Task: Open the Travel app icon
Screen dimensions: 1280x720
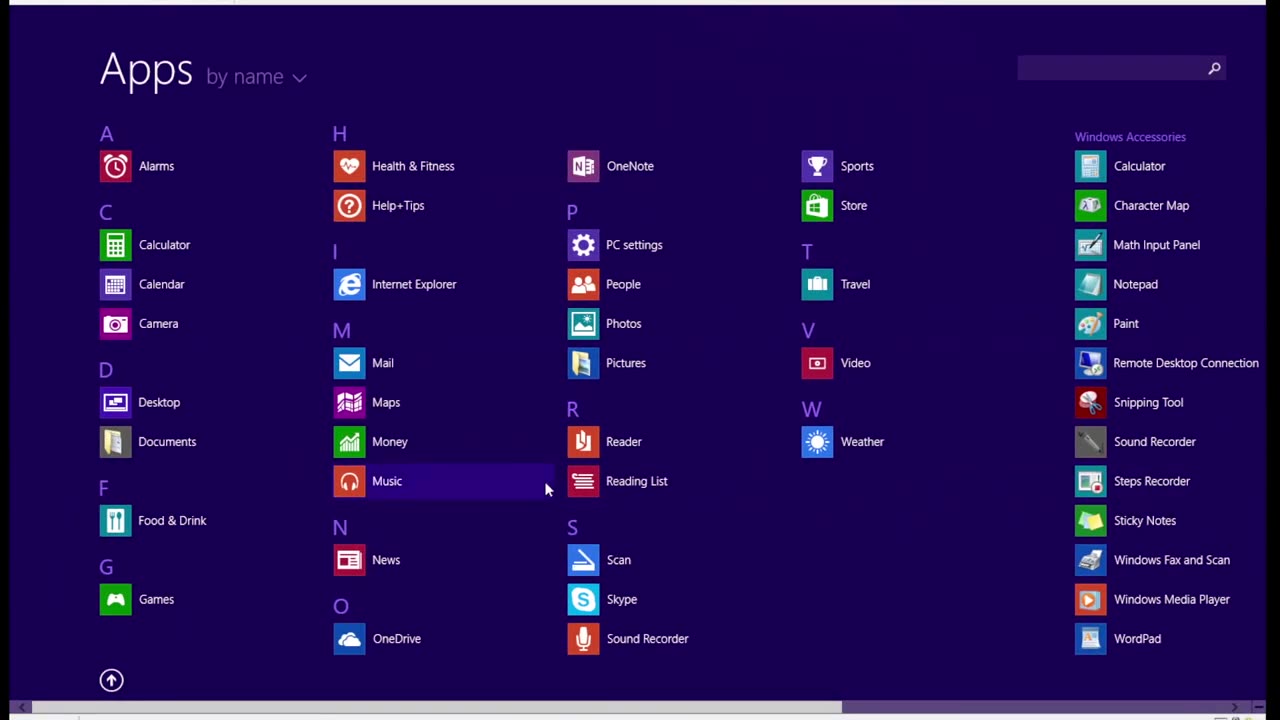Action: 817,284
